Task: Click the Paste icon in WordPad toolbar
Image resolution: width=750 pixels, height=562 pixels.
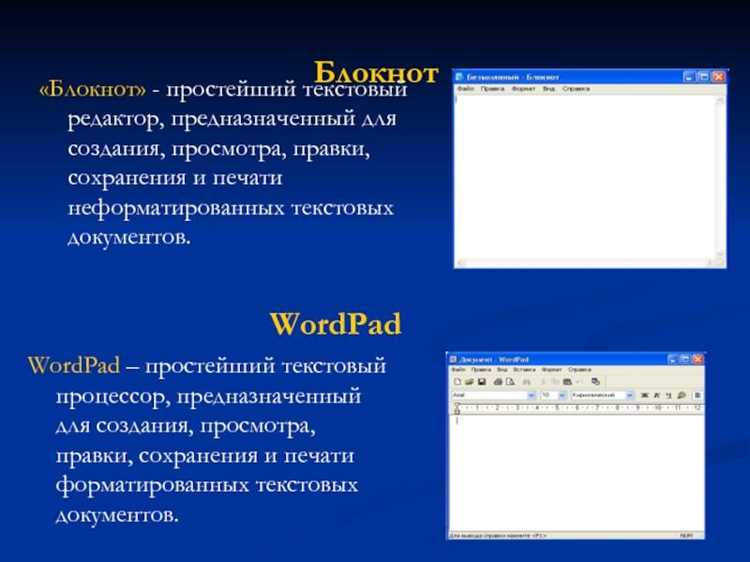Action: click(x=567, y=382)
